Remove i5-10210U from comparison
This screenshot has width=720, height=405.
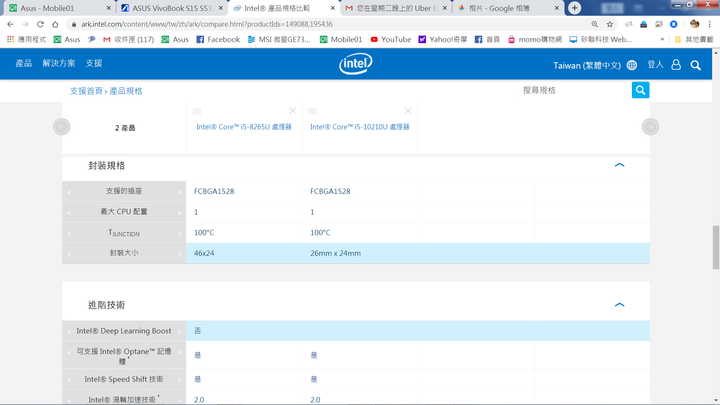click(408, 111)
